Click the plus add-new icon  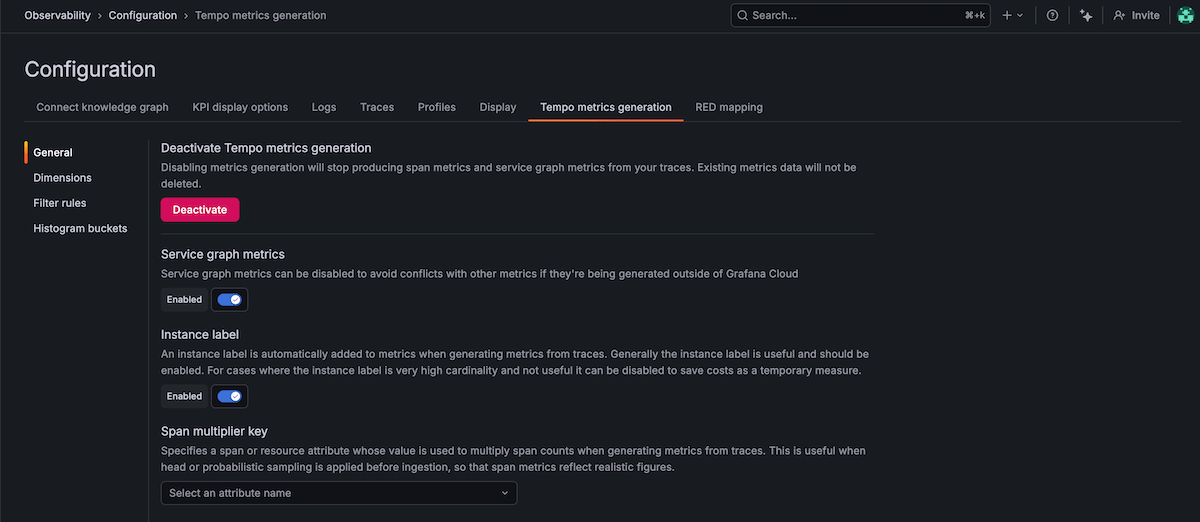click(x=1007, y=15)
